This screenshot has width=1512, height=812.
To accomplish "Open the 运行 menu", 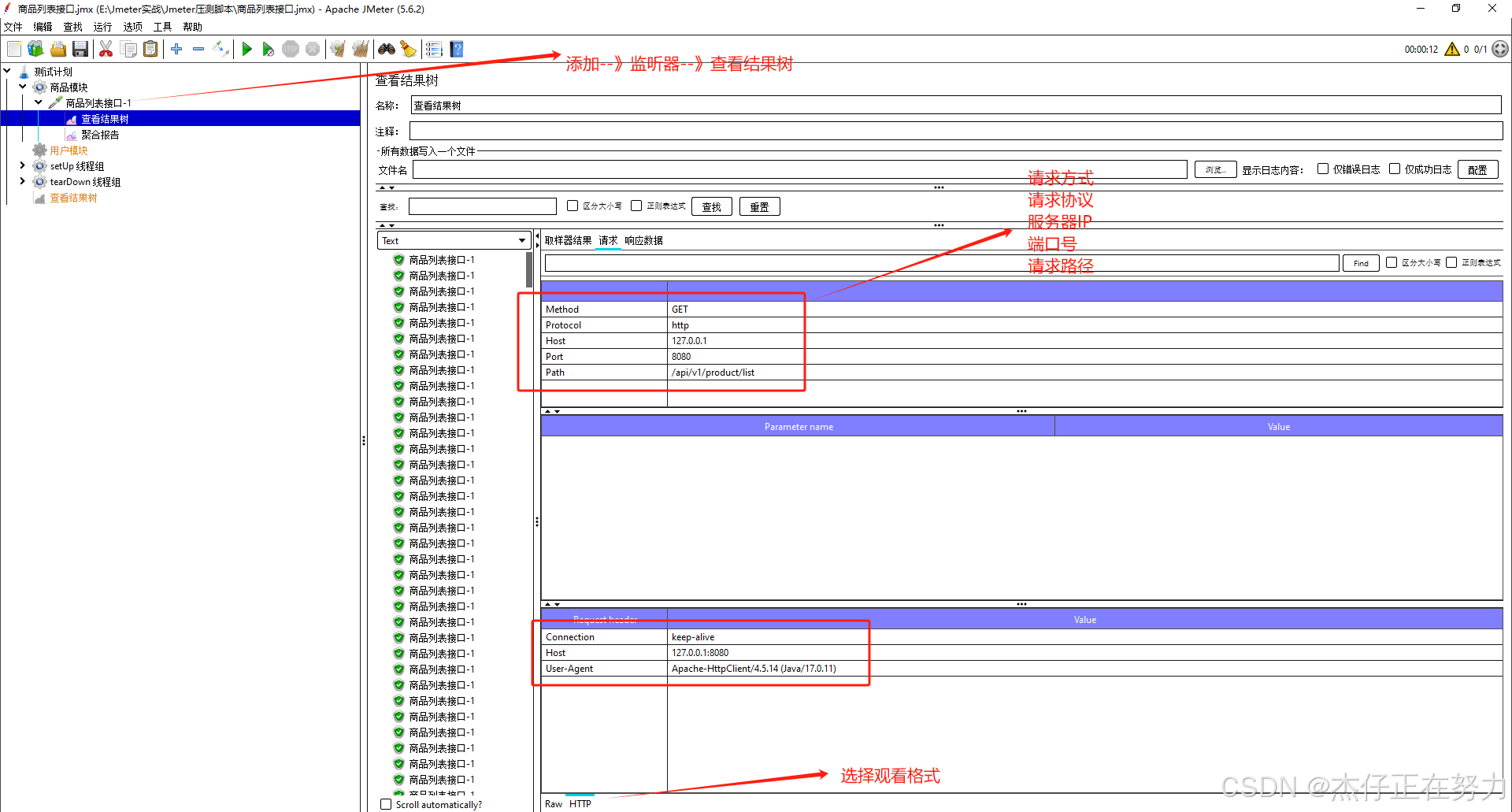I will pos(102,27).
